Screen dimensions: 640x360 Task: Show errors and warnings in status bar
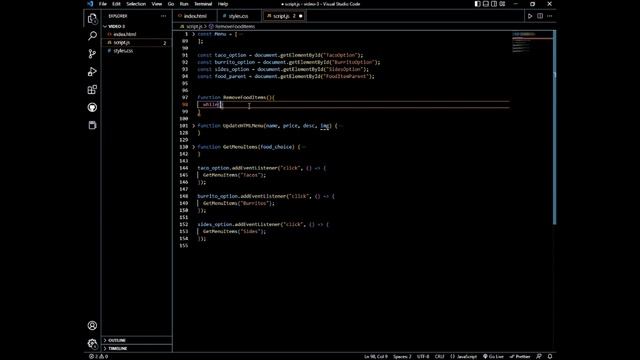coord(98,356)
